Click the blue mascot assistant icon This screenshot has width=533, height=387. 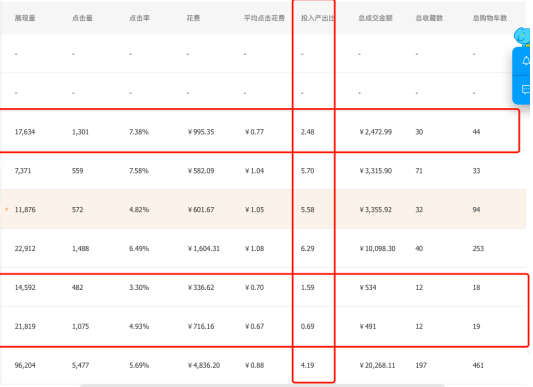point(522,37)
